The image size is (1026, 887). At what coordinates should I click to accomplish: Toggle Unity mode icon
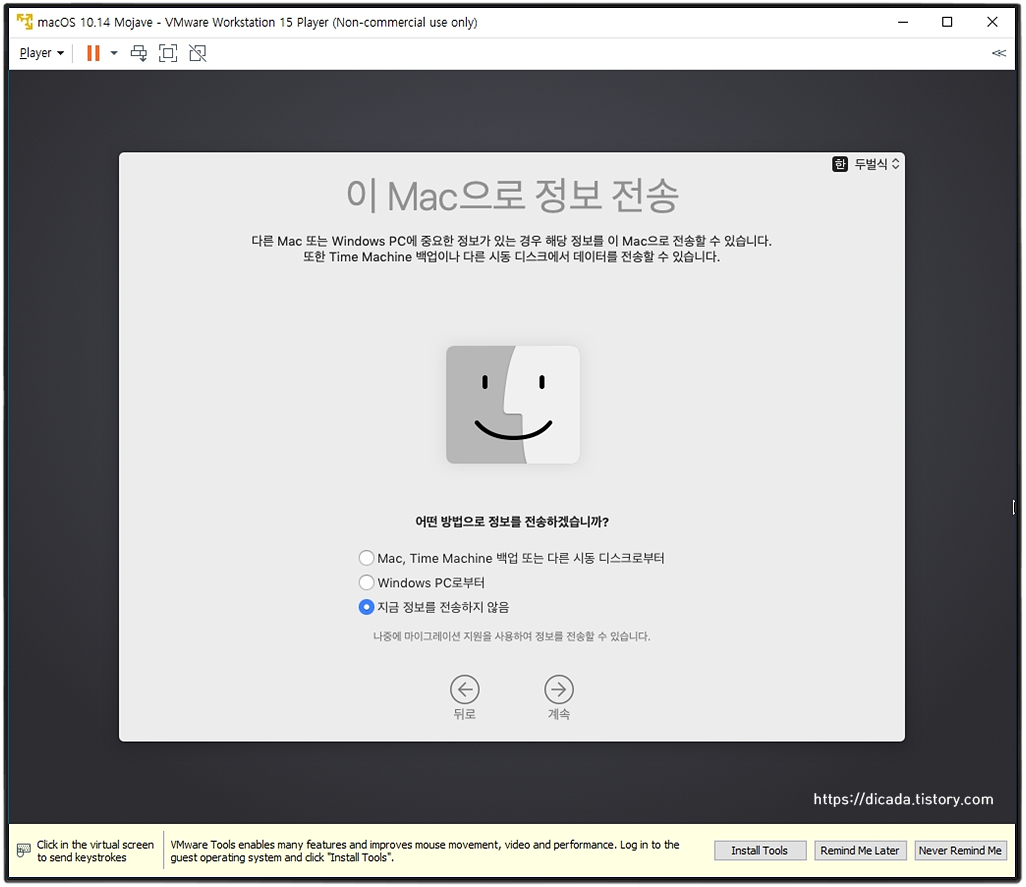pyautogui.click(x=198, y=53)
